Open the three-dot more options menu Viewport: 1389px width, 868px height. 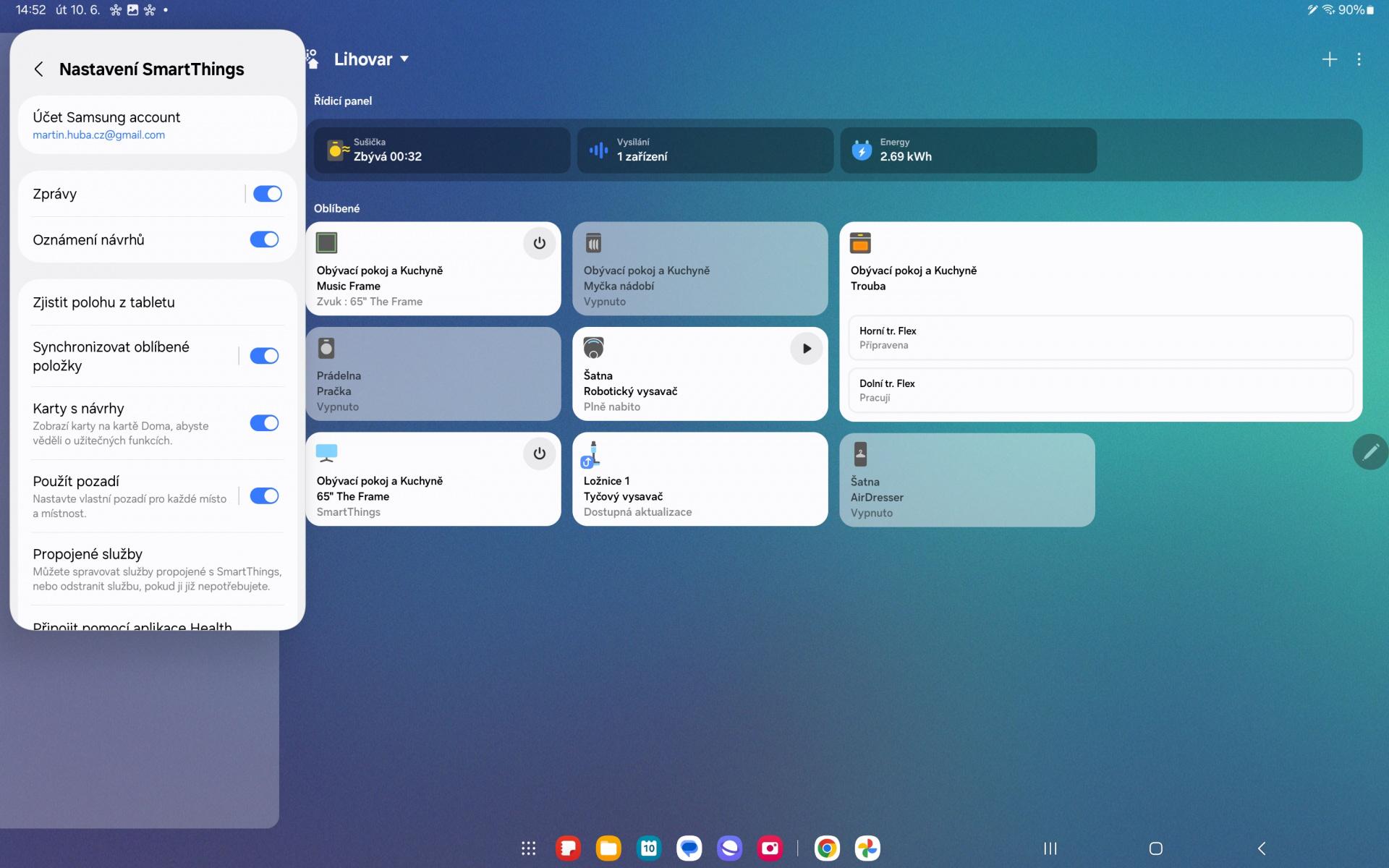click(1359, 59)
